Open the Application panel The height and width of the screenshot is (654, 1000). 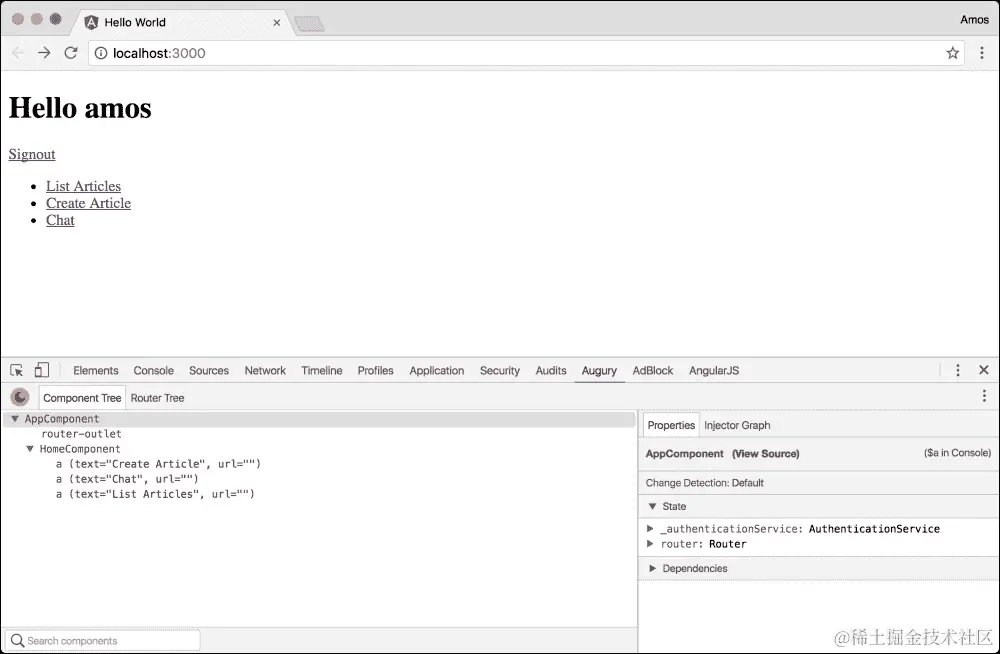click(437, 371)
